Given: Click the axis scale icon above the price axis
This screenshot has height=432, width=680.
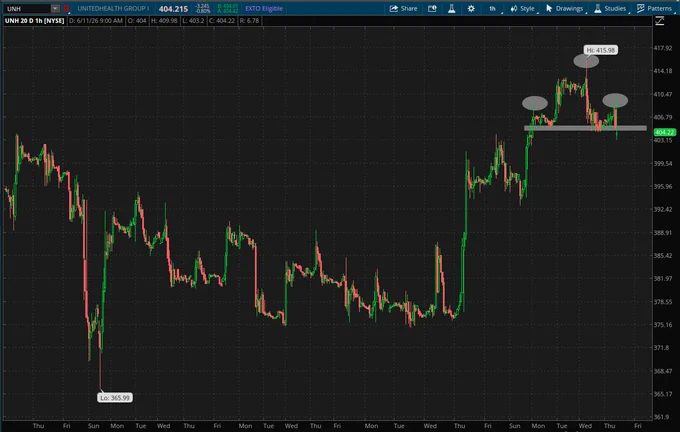Looking at the screenshot, I should click(660, 20).
